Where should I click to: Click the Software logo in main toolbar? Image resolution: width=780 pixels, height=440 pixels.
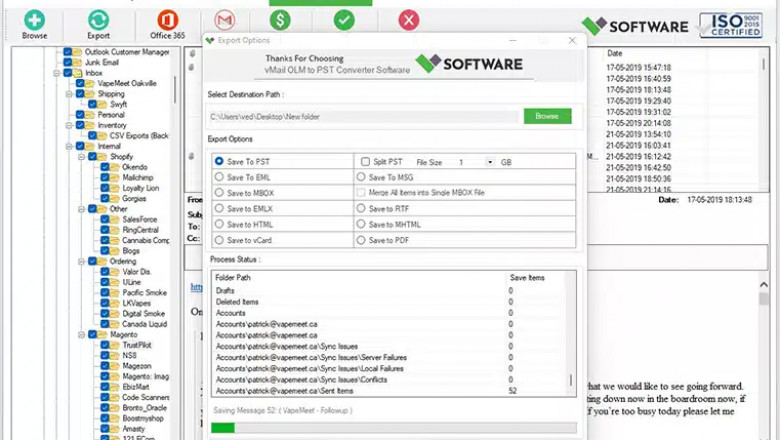tap(635, 26)
